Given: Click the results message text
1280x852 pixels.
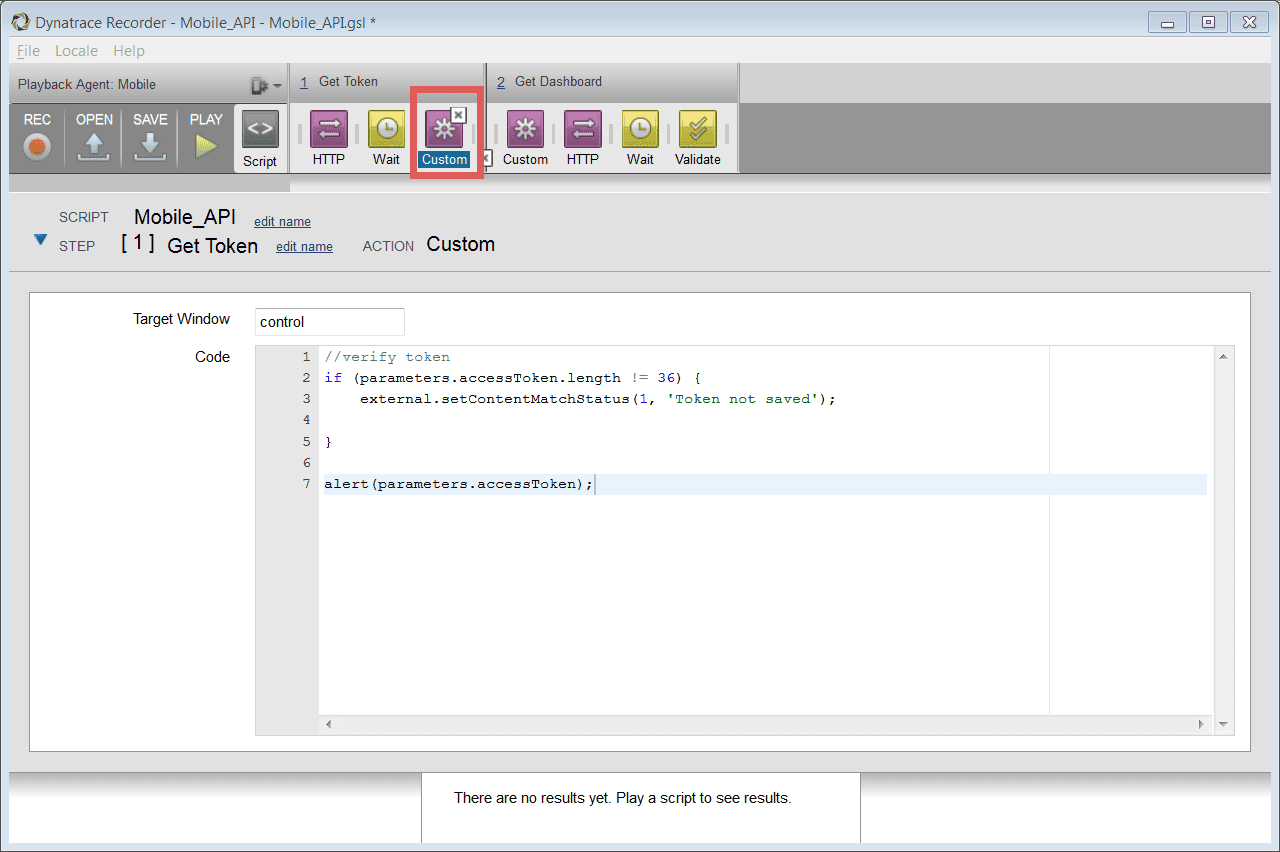Looking at the screenshot, I should point(622,798).
